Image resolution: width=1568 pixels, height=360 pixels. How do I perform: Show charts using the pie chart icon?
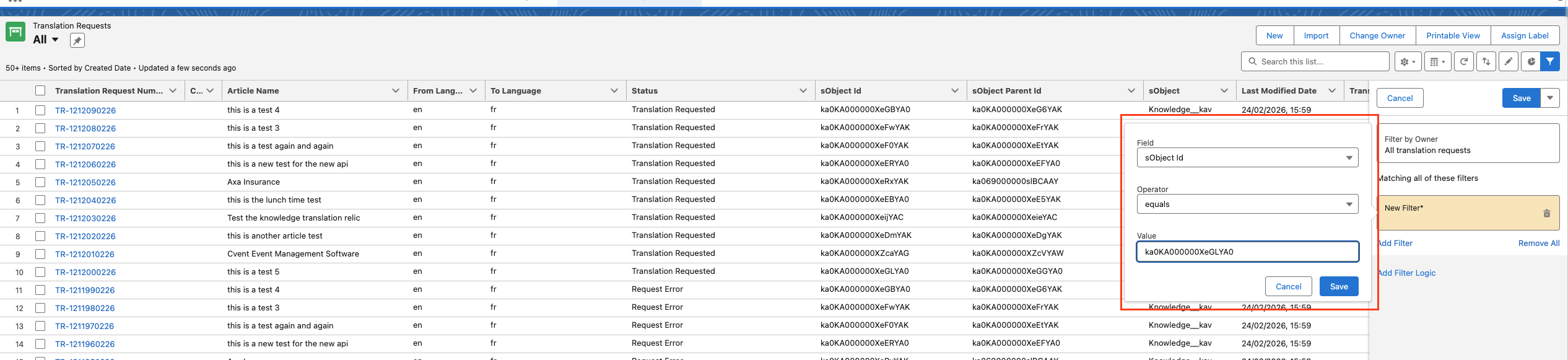(x=1531, y=61)
